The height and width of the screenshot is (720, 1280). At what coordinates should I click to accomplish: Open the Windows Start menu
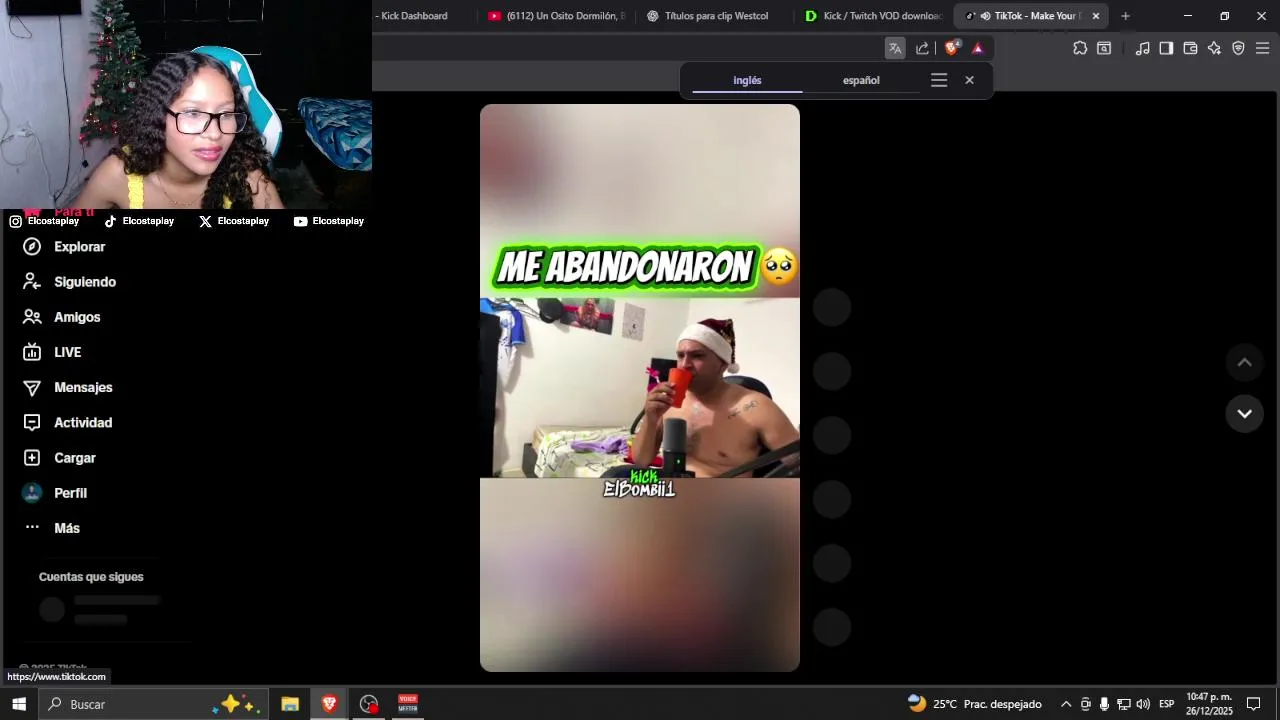[19, 704]
